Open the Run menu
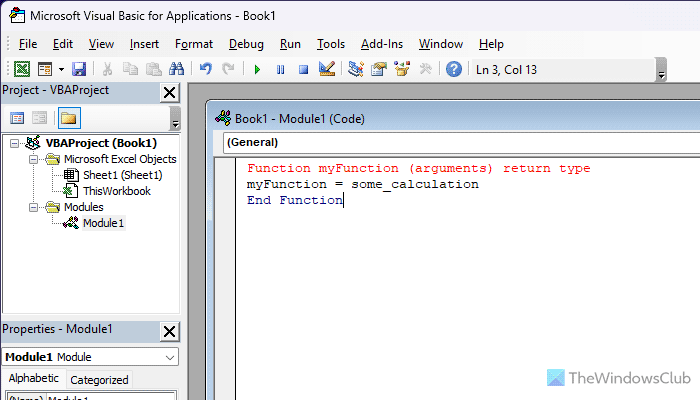Viewport: 700px width, 400px height. (x=290, y=44)
